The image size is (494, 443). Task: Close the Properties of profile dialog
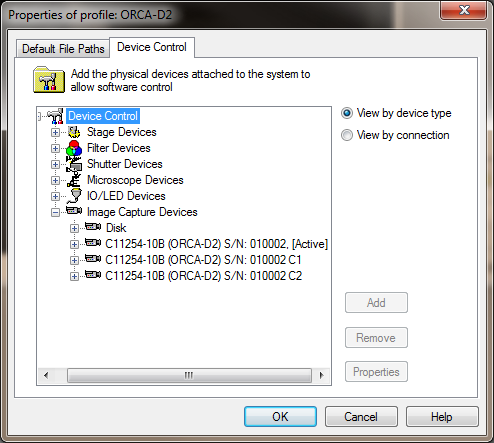tap(464, 10)
